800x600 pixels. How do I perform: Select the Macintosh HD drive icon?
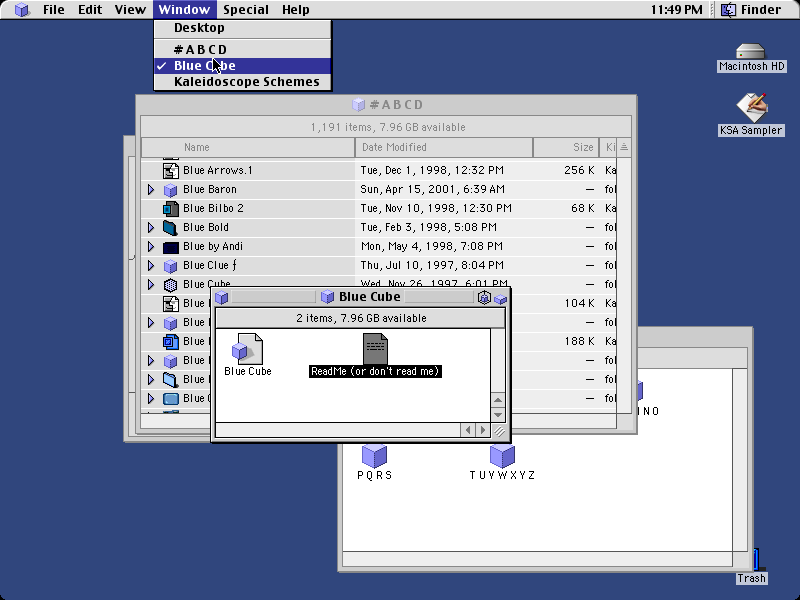tap(751, 52)
